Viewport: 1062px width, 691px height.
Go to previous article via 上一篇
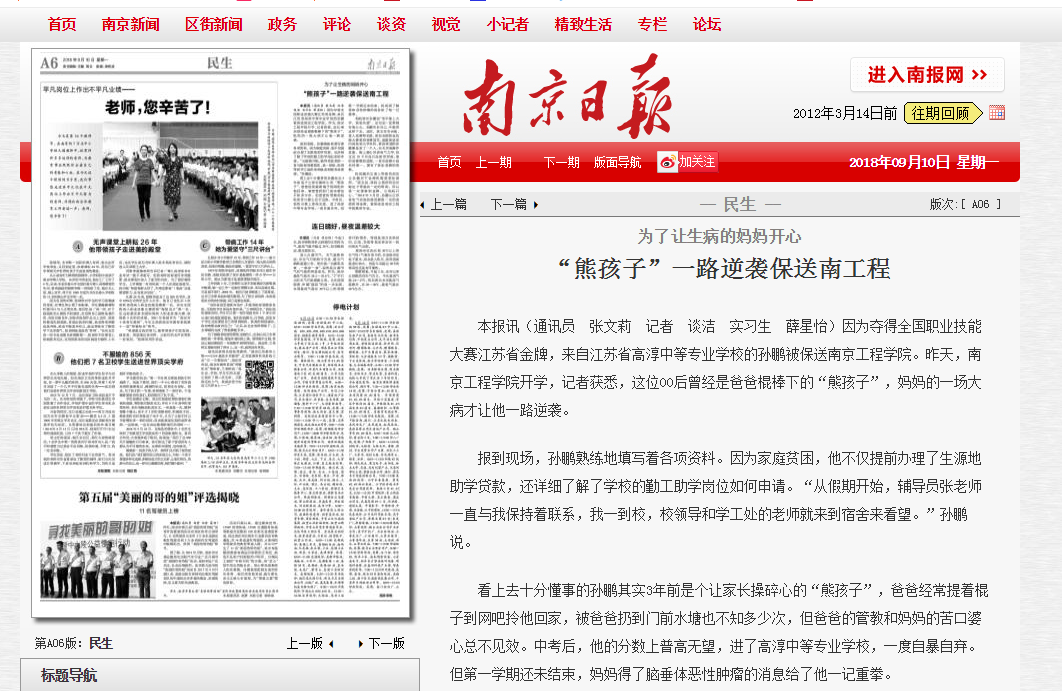click(443, 204)
